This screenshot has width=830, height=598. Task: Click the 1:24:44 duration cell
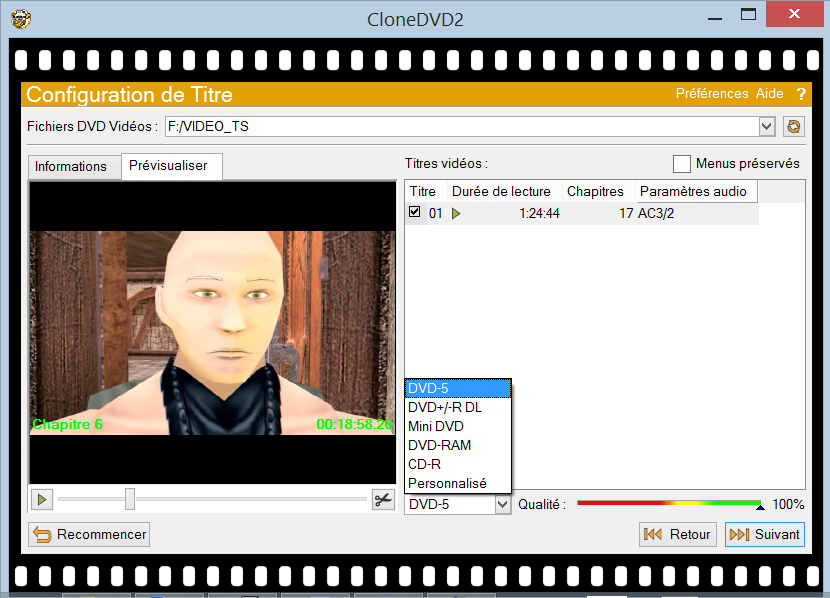(x=539, y=213)
